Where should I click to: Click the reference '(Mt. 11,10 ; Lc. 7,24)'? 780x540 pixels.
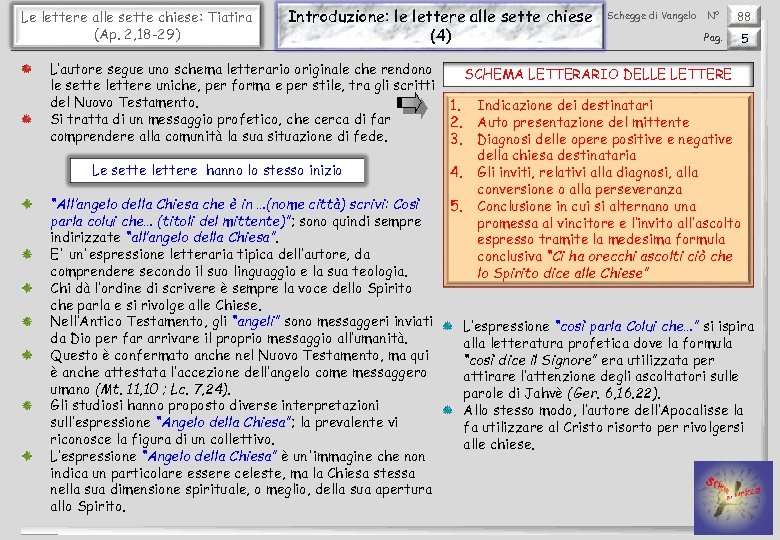[162, 389]
